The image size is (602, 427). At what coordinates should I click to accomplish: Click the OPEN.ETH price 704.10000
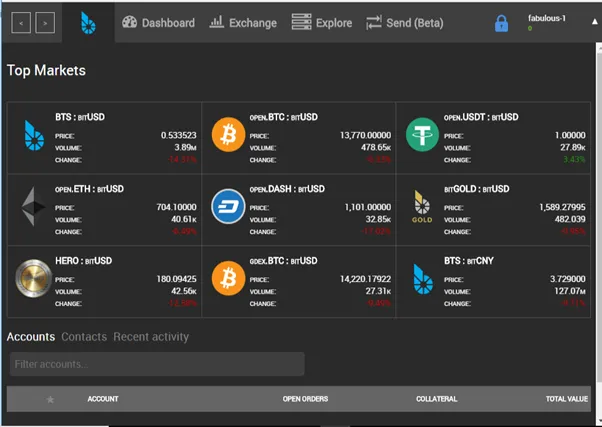click(176, 207)
